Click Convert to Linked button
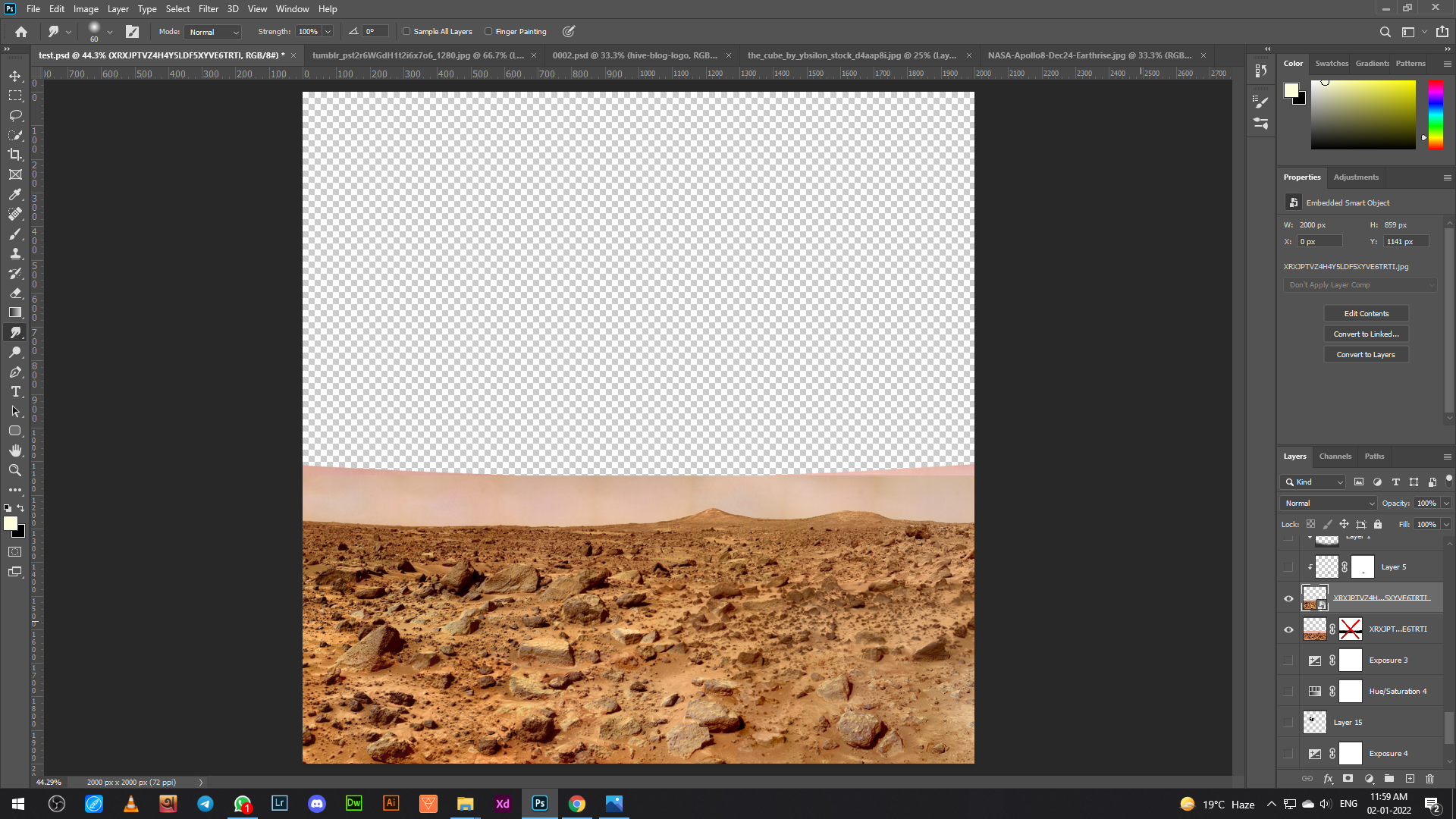This screenshot has height=819, width=1456. click(x=1366, y=334)
